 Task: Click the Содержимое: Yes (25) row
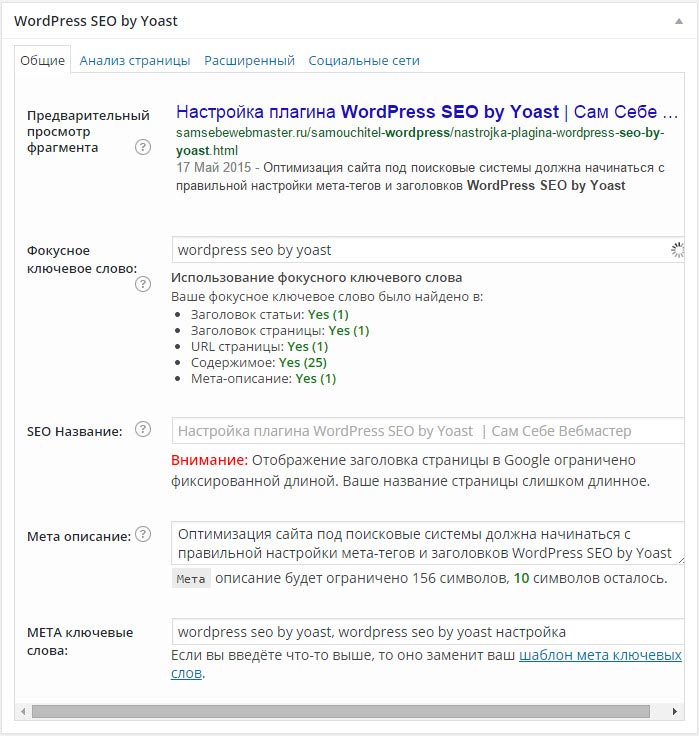pos(259,362)
